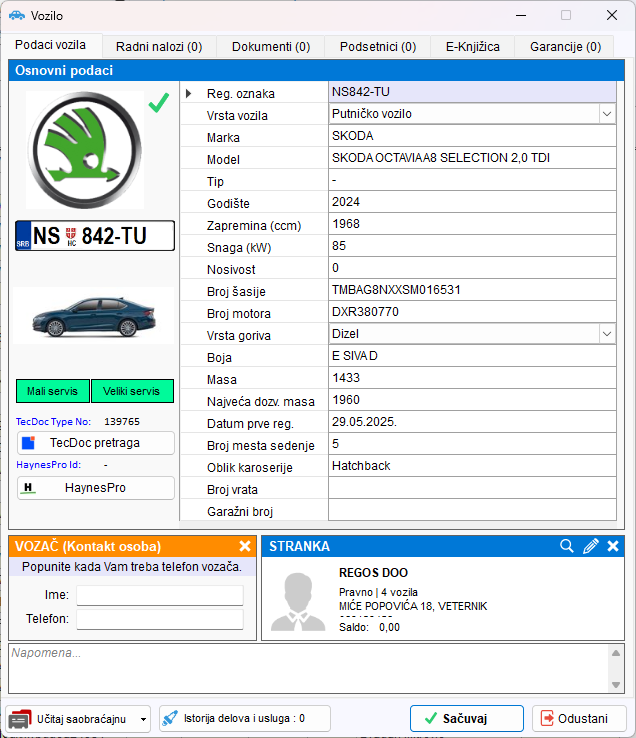The image size is (636, 738).
Task: Click the green verification checkmark icon
Action: coord(159,103)
